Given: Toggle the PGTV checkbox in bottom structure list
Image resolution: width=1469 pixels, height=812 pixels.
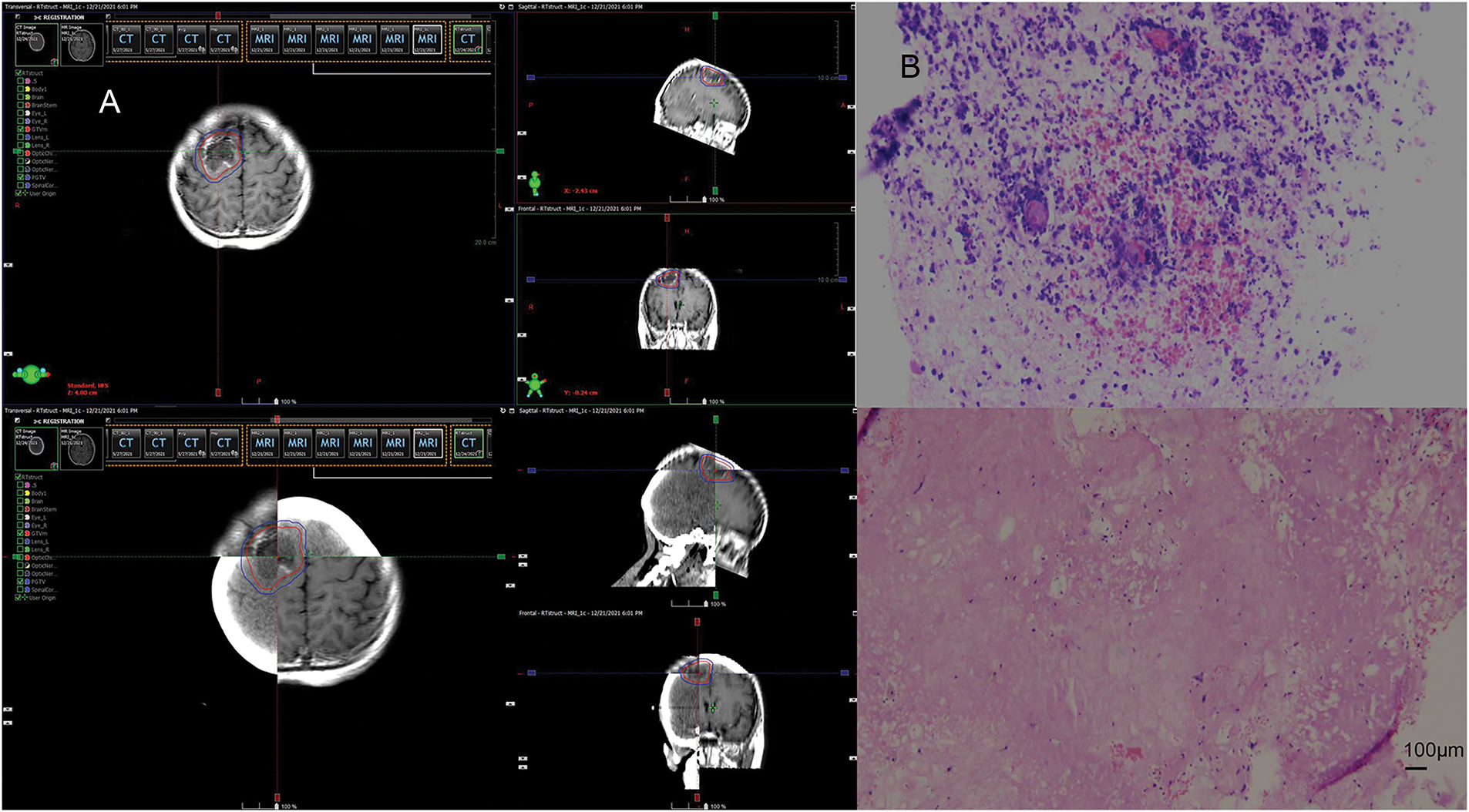Looking at the screenshot, I should click(20, 582).
